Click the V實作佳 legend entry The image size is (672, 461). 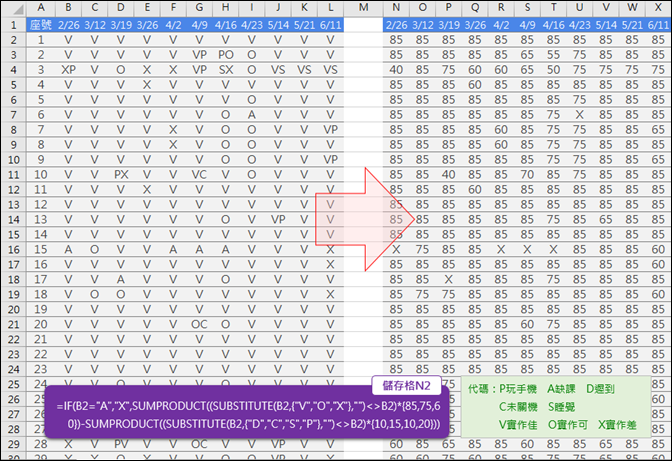(518, 425)
